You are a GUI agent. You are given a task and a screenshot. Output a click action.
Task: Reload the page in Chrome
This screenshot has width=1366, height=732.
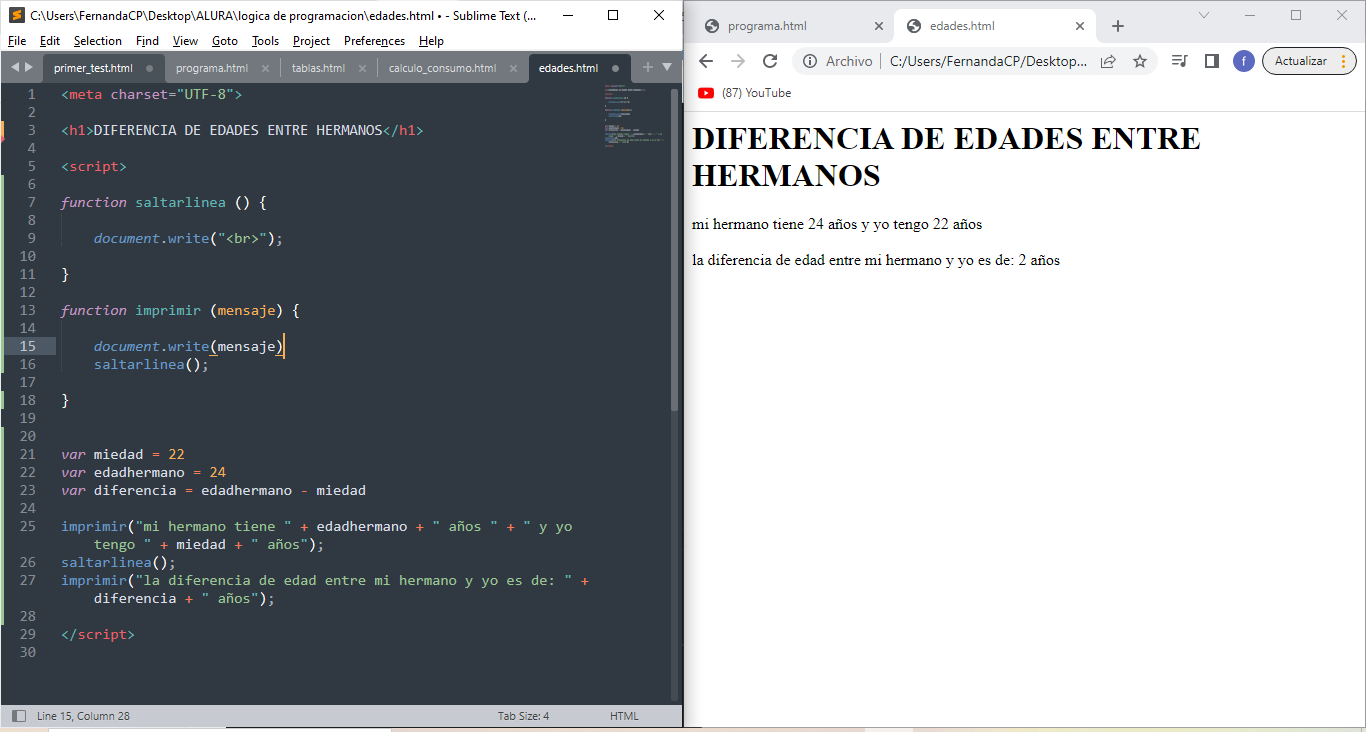pos(770,61)
